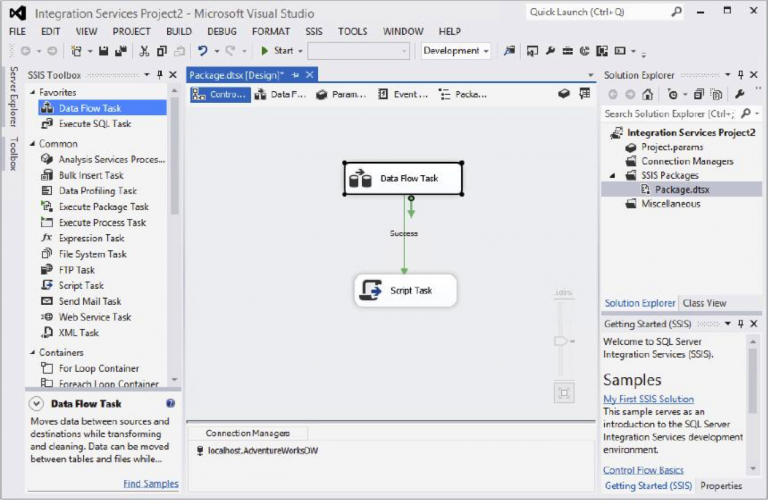Select Package.dtsx in Solution Explorer
This screenshot has height=500, width=768.
point(682,190)
